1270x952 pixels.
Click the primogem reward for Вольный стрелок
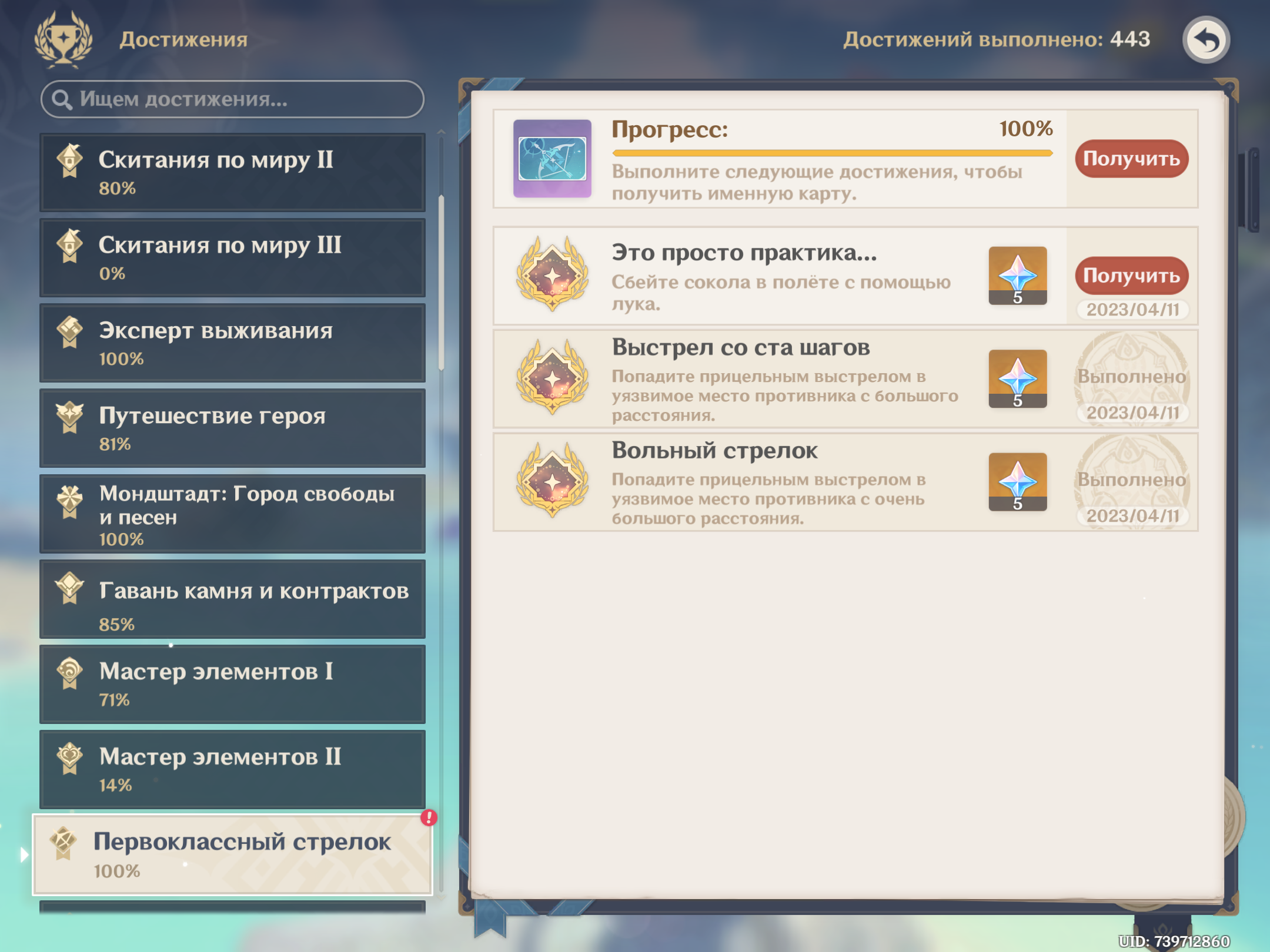[x=1017, y=483]
